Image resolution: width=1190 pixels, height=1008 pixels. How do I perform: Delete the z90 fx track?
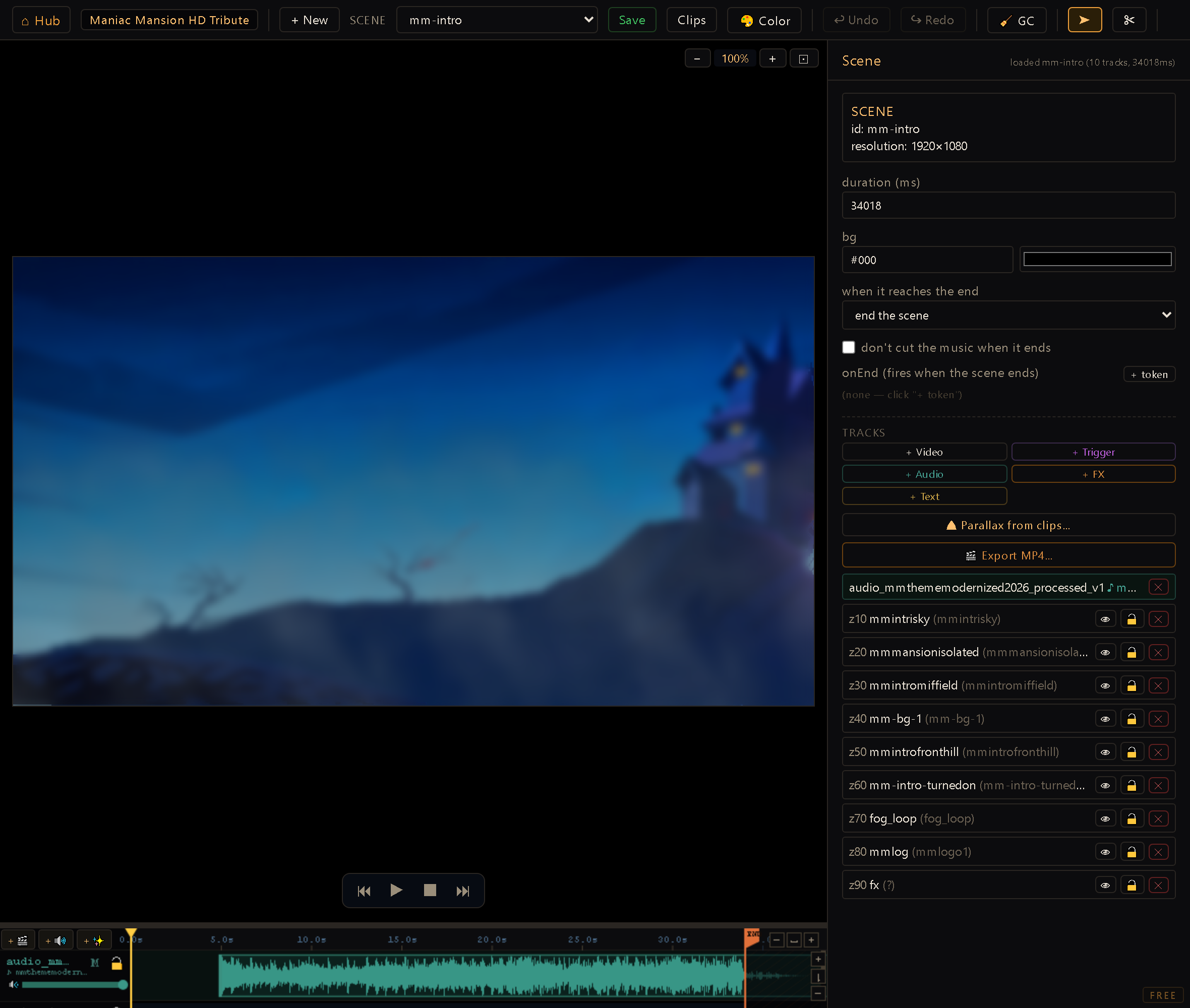[x=1158, y=885]
